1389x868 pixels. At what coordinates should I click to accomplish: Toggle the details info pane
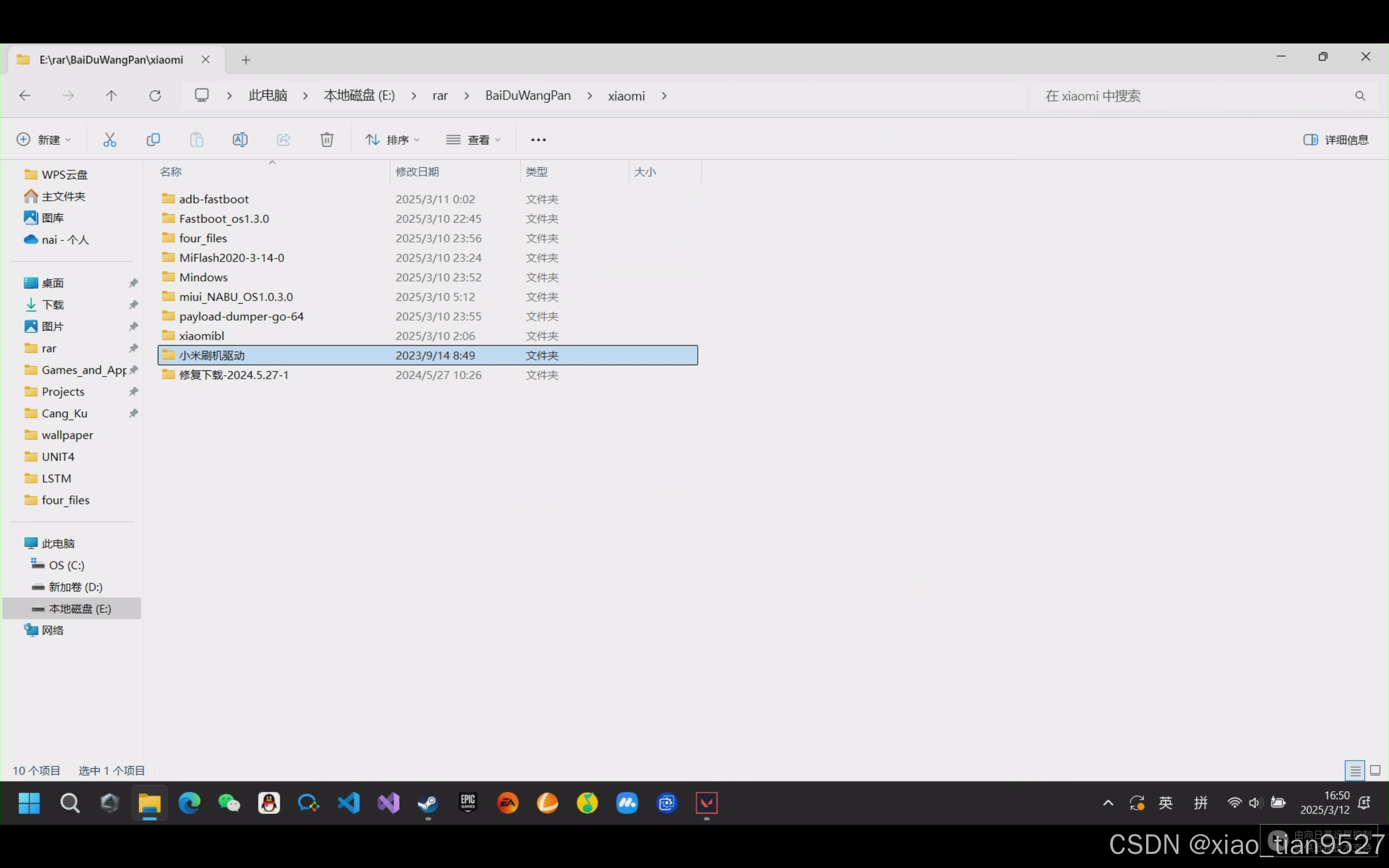coord(1336,139)
